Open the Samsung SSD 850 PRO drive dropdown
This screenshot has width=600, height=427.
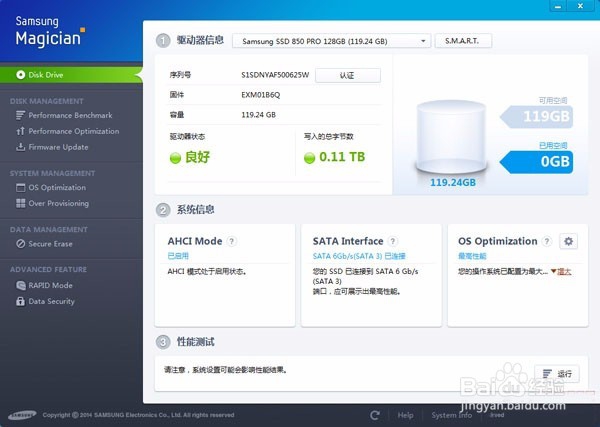click(331, 41)
